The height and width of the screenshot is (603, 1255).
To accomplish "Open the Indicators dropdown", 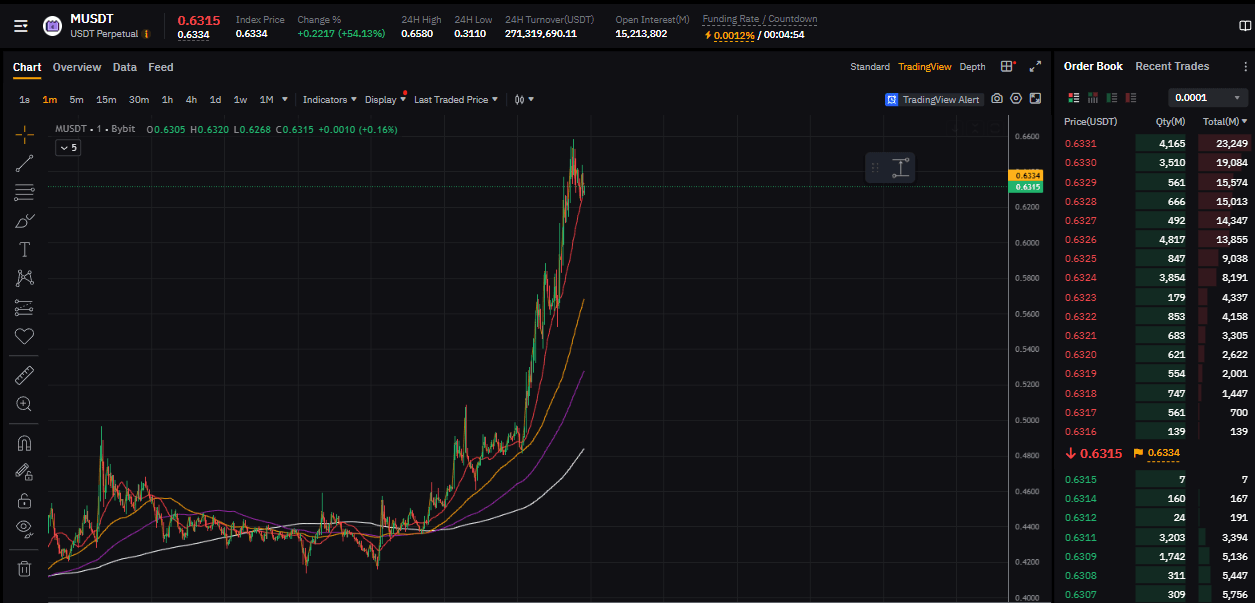I will tap(329, 100).
